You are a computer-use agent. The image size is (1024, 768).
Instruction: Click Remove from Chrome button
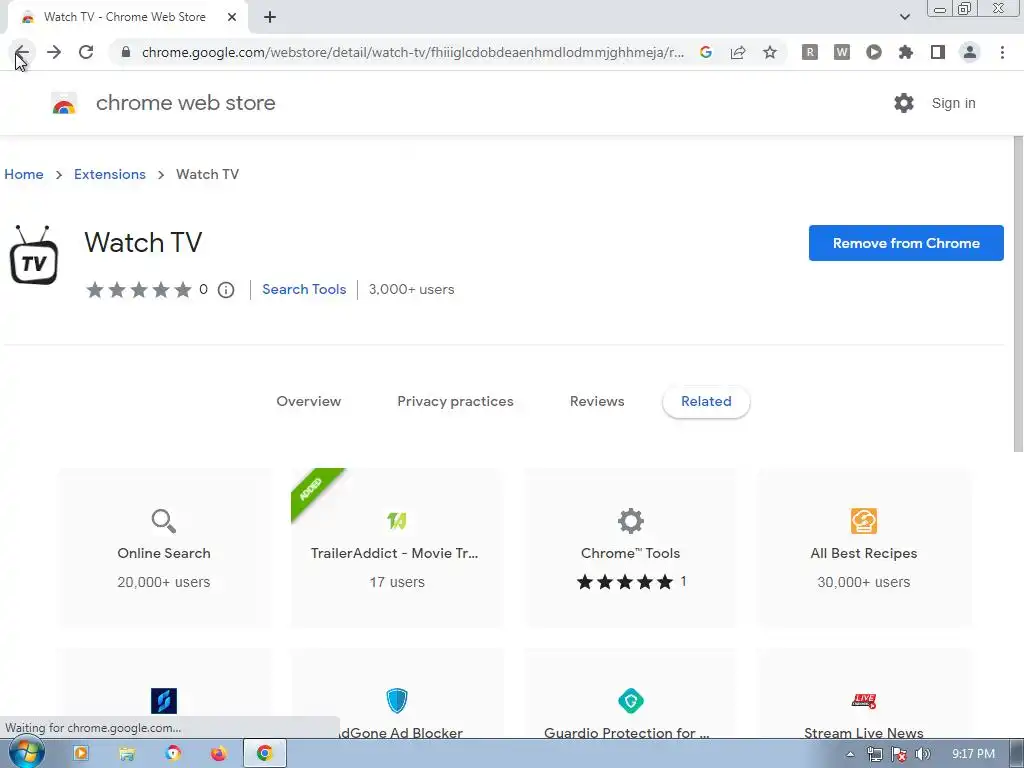pos(906,243)
